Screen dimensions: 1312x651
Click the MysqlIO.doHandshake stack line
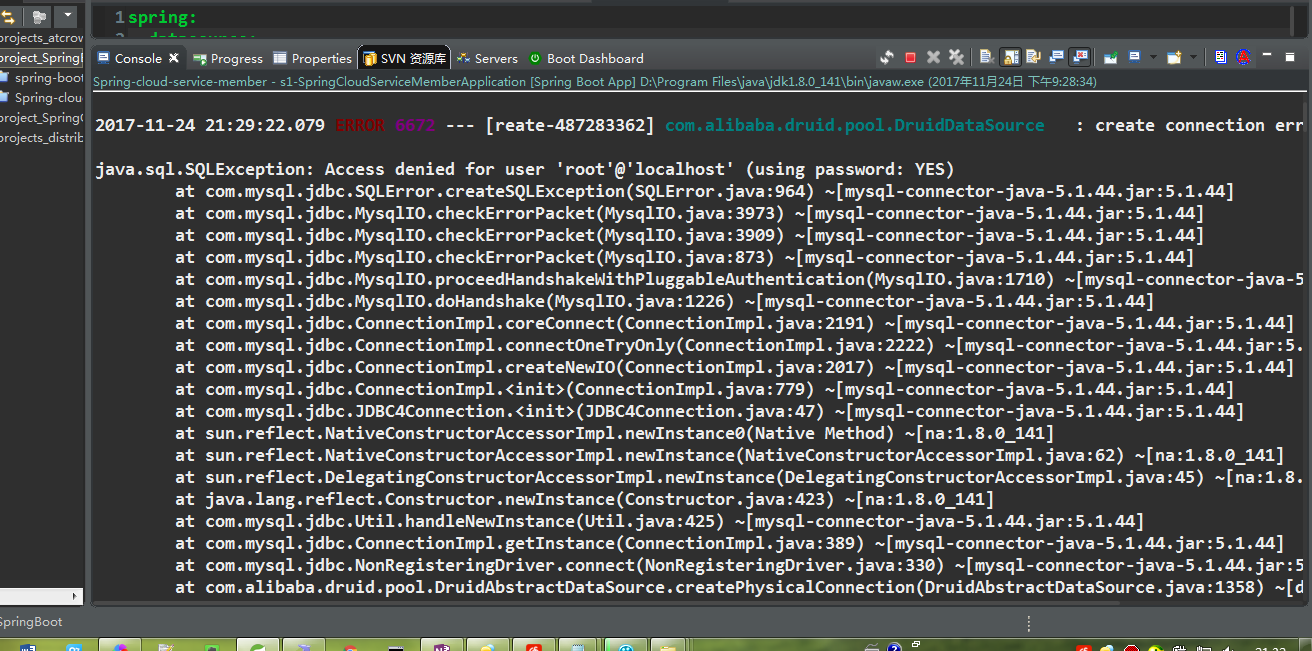point(665,301)
